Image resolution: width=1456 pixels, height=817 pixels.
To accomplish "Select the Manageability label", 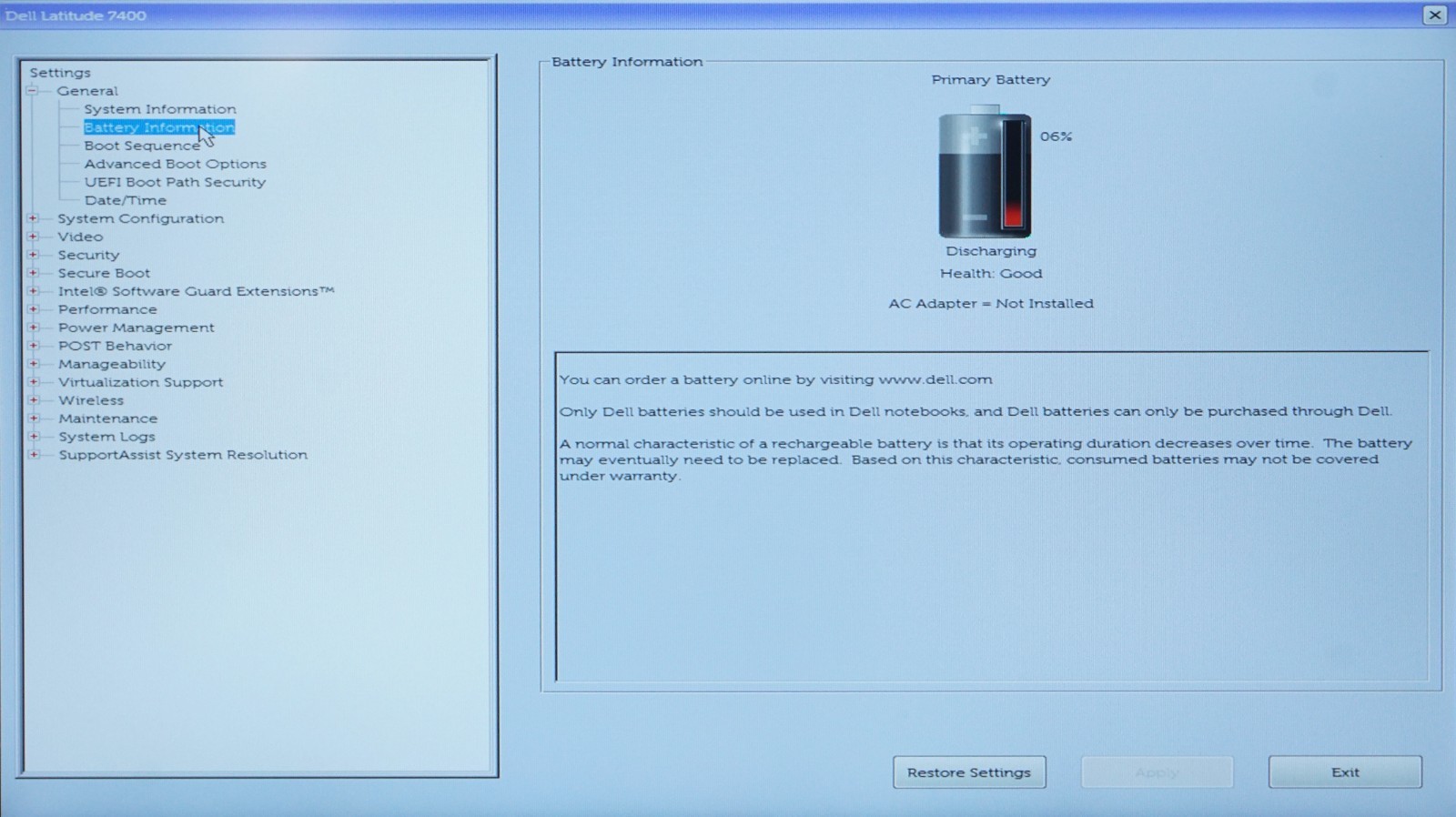I will click(112, 364).
